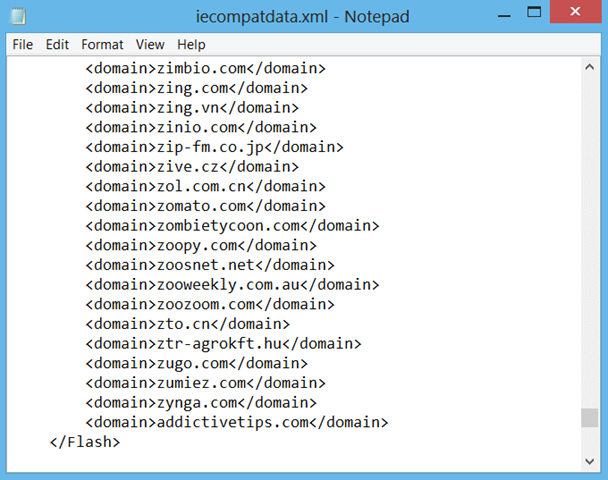The width and height of the screenshot is (608, 480).
Task: Click the line containing zombietycoon.com
Action: point(232,226)
